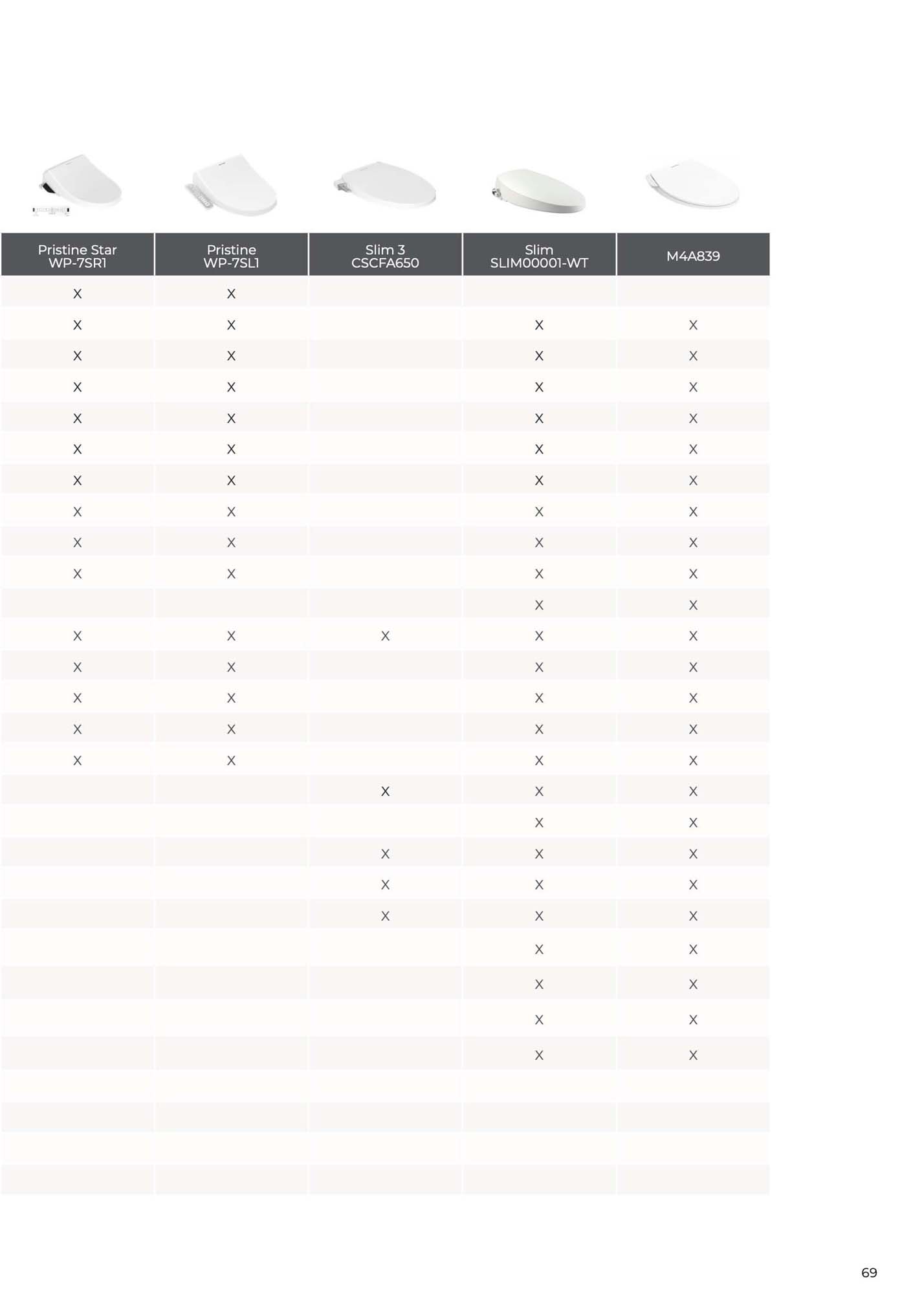Click the topmost X under Pristine Star
Screen dimensions: 924x1294
point(77,294)
